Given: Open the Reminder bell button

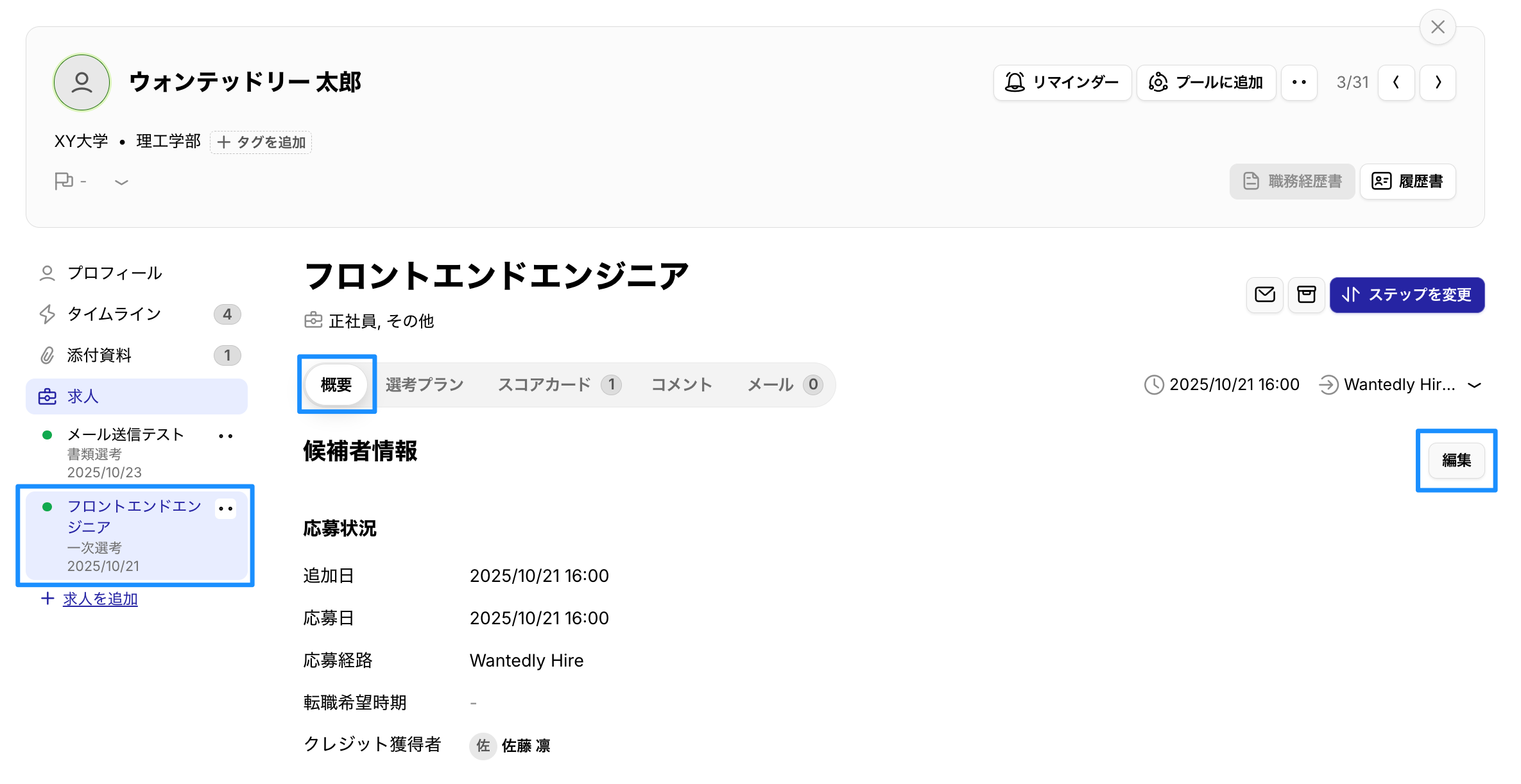Looking at the screenshot, I should pyautogui.click(x=1062, y=82).
